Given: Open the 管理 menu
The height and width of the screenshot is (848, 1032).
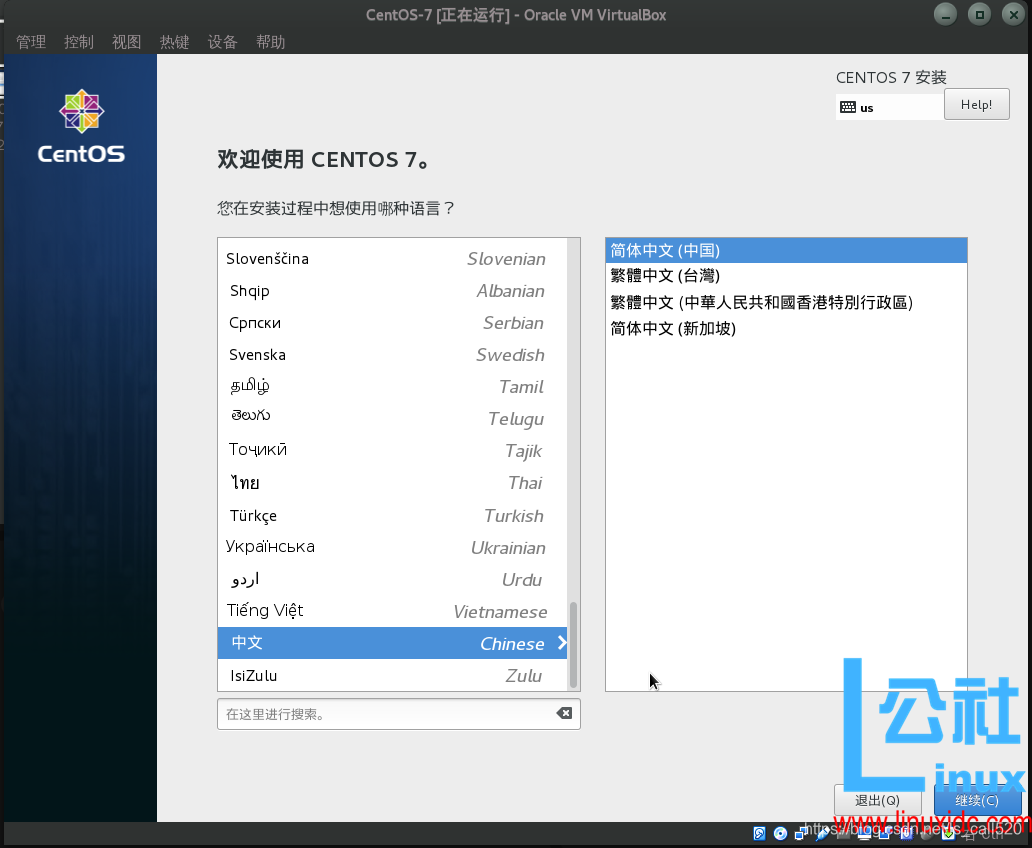Looking at the screenshot, I should tap(31, 42).
